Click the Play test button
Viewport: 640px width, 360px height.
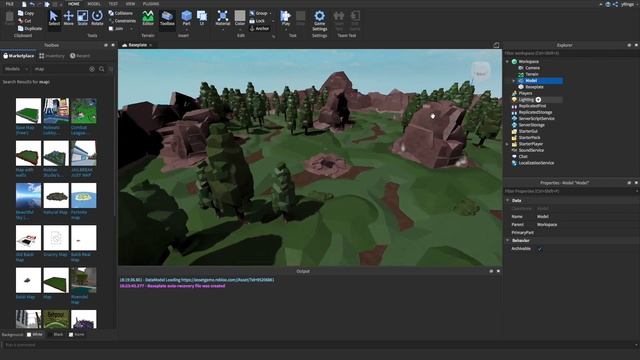285,17
